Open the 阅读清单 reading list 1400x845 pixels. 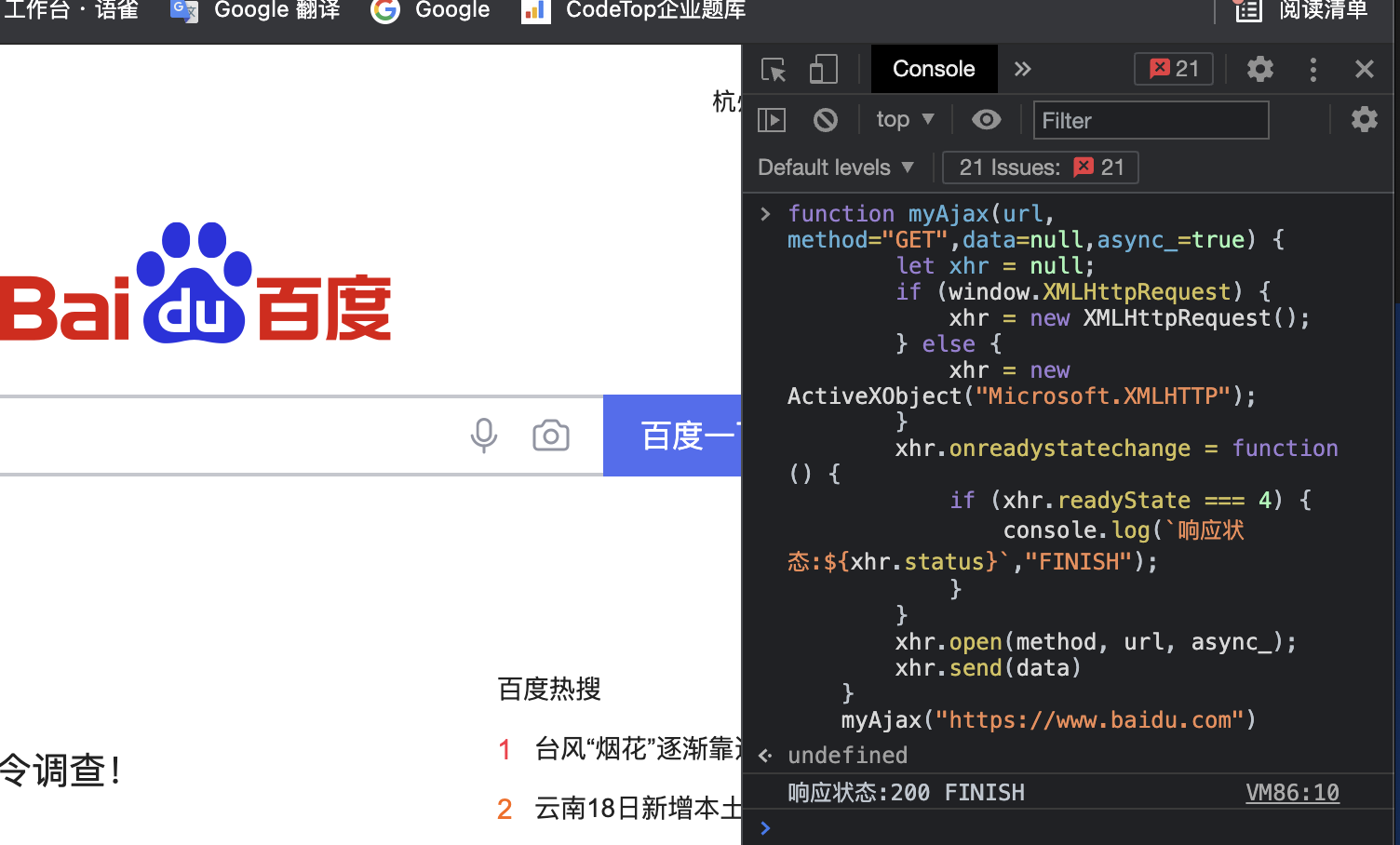pos(1301,10)
